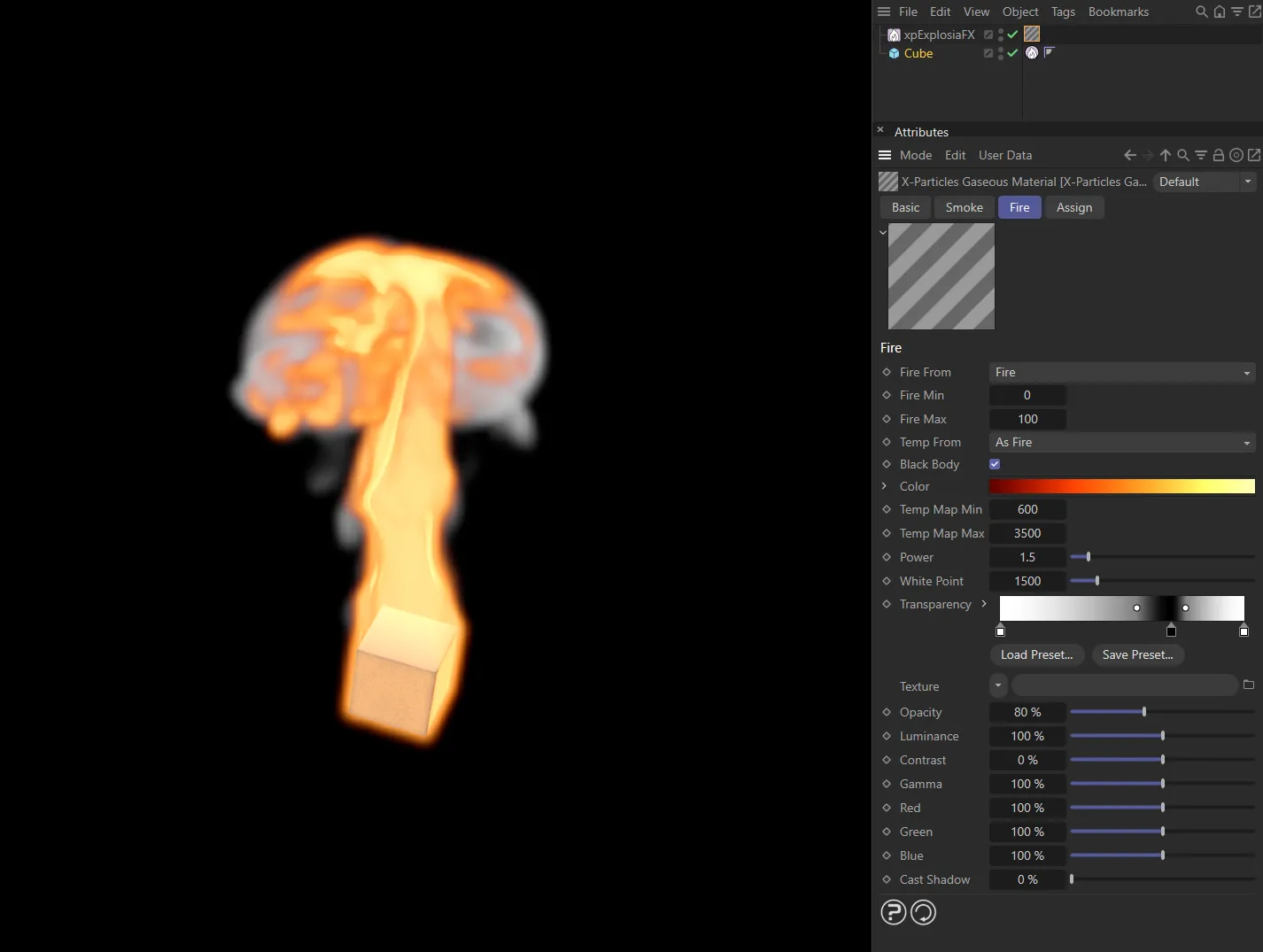Open search in the Object manager

click(x=1201, y=12)
